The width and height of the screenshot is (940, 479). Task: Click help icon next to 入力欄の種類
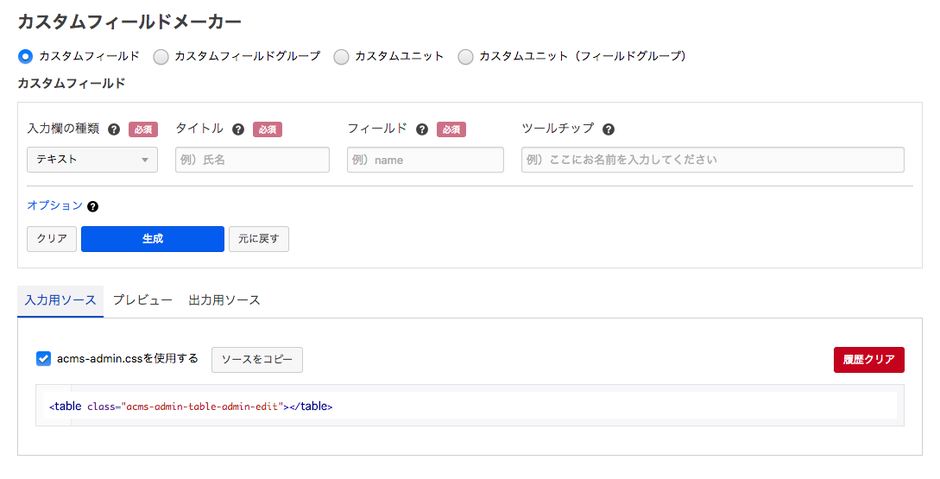coord(114,129)
